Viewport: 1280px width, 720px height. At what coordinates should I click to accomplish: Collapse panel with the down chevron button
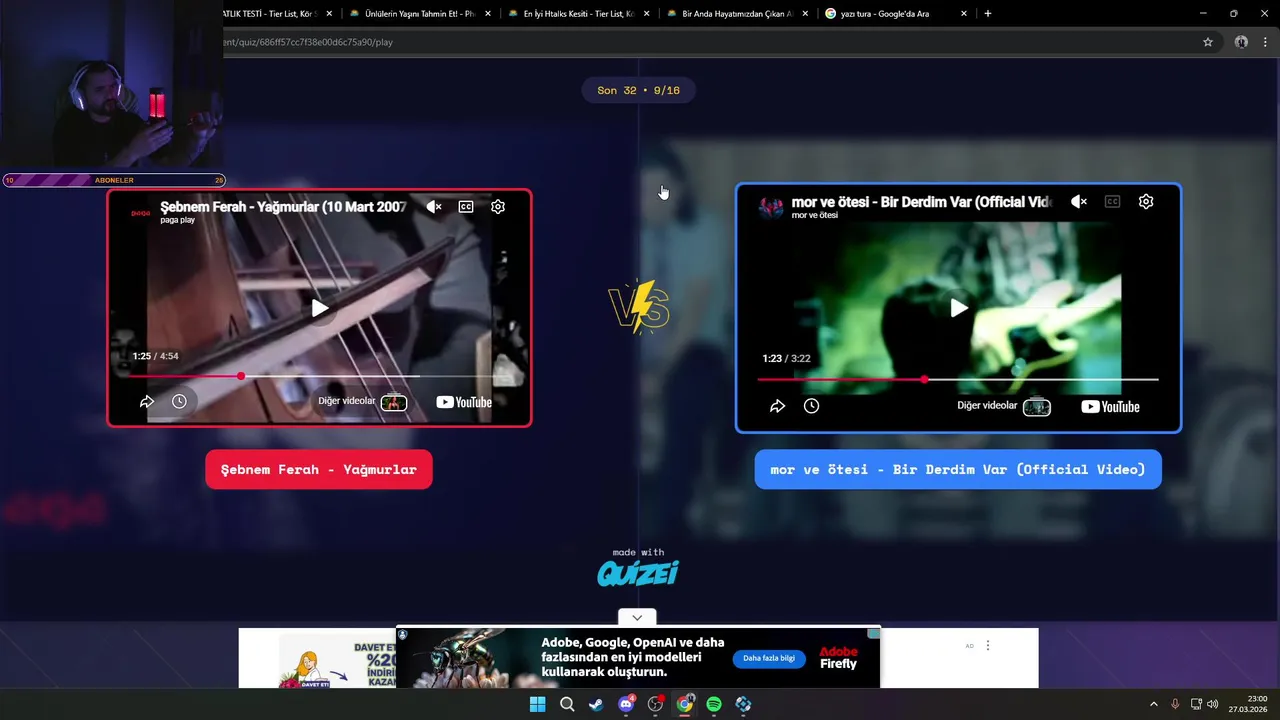(x=637, y=618)
